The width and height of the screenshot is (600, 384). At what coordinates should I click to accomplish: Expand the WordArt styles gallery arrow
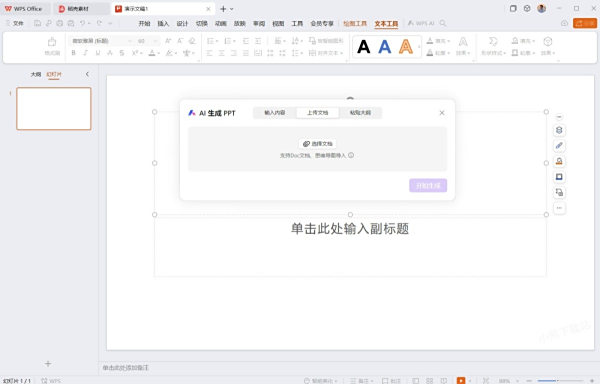(419, 47)
